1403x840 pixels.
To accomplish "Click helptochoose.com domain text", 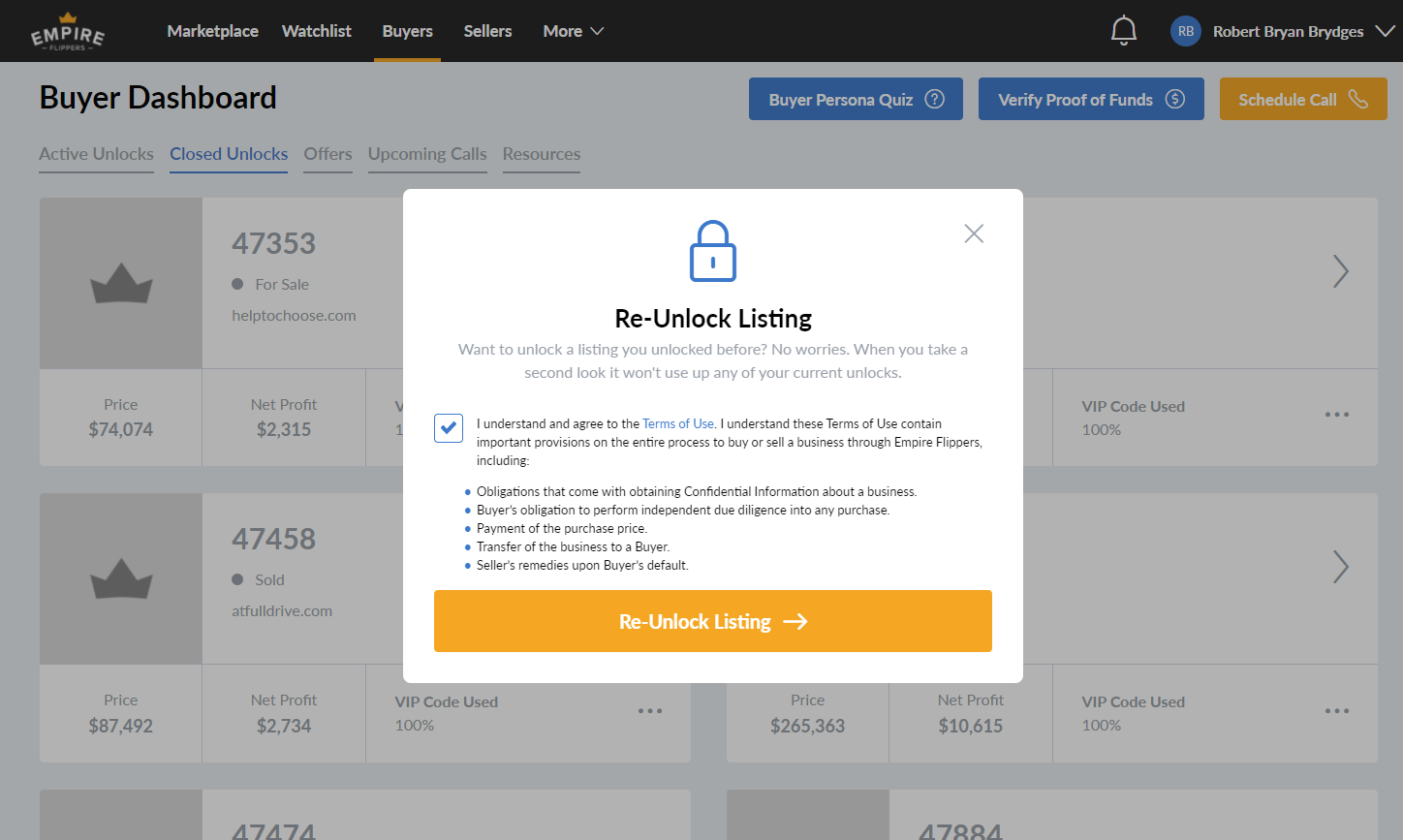I will pos(294,316).
